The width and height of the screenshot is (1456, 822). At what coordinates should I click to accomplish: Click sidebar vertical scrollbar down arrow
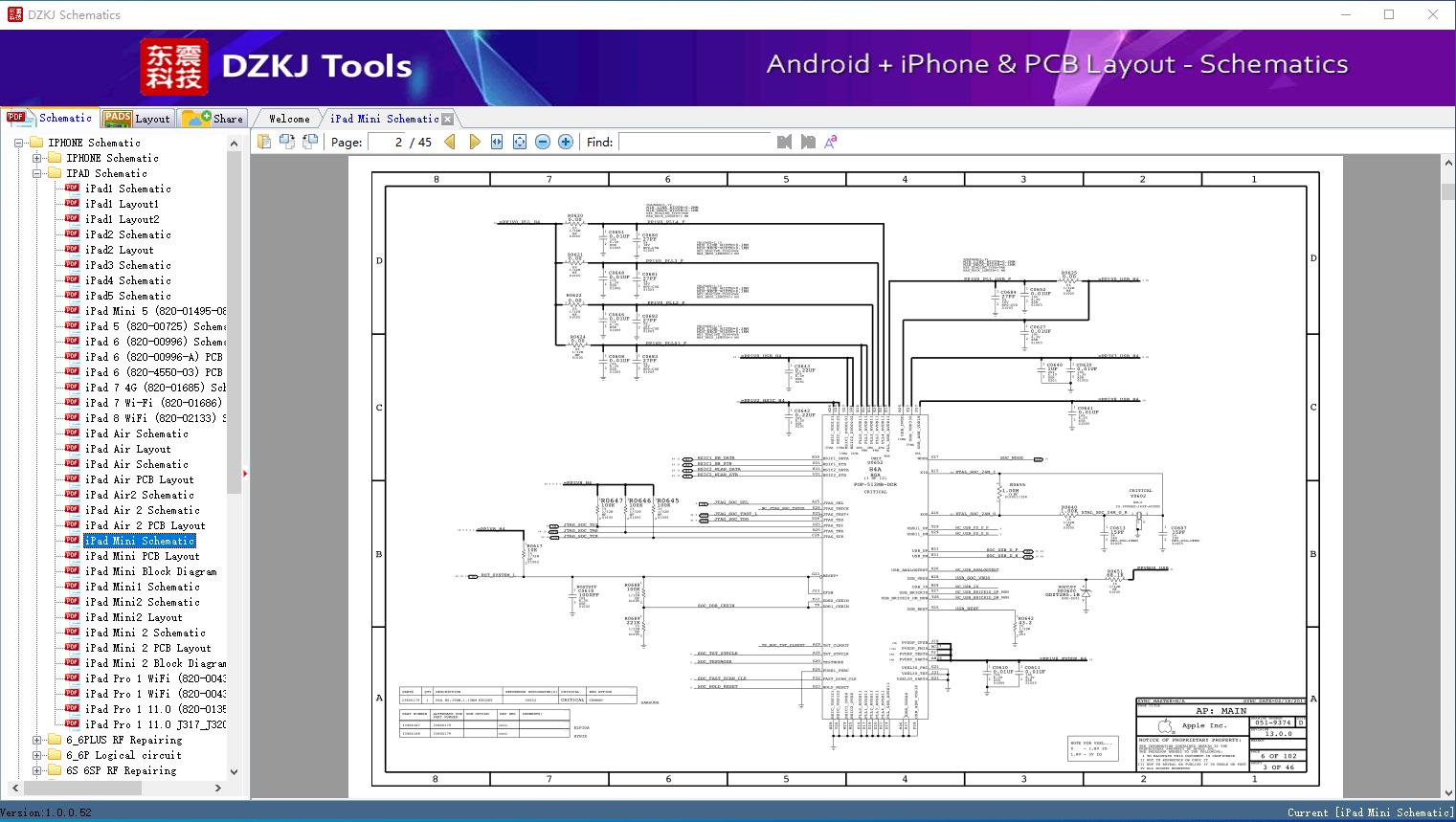click(x=235, y=771)
